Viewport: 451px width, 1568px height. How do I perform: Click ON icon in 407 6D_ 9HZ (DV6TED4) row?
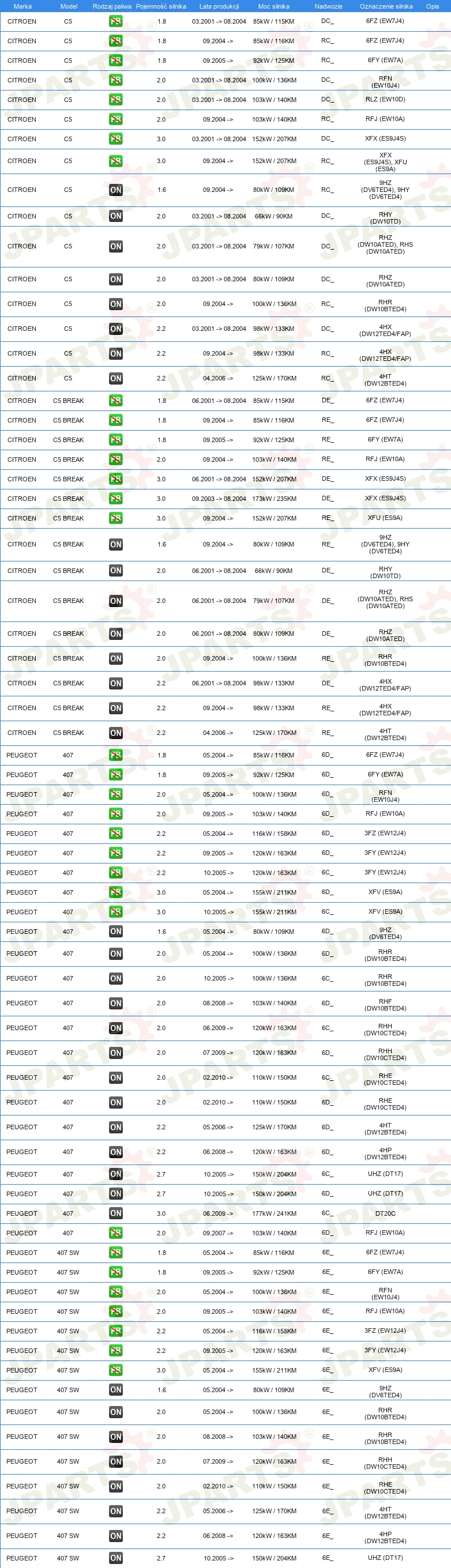pyautogui.click(x=116, y=932)
